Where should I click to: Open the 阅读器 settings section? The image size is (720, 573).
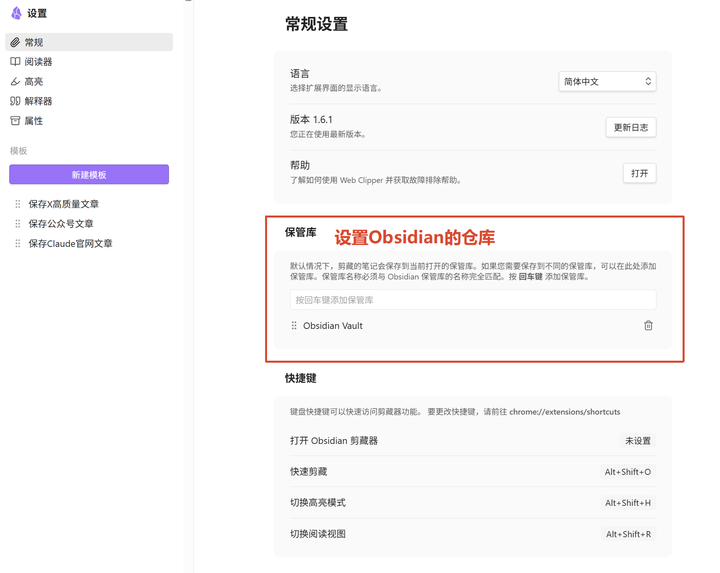[x=89, y=62]
